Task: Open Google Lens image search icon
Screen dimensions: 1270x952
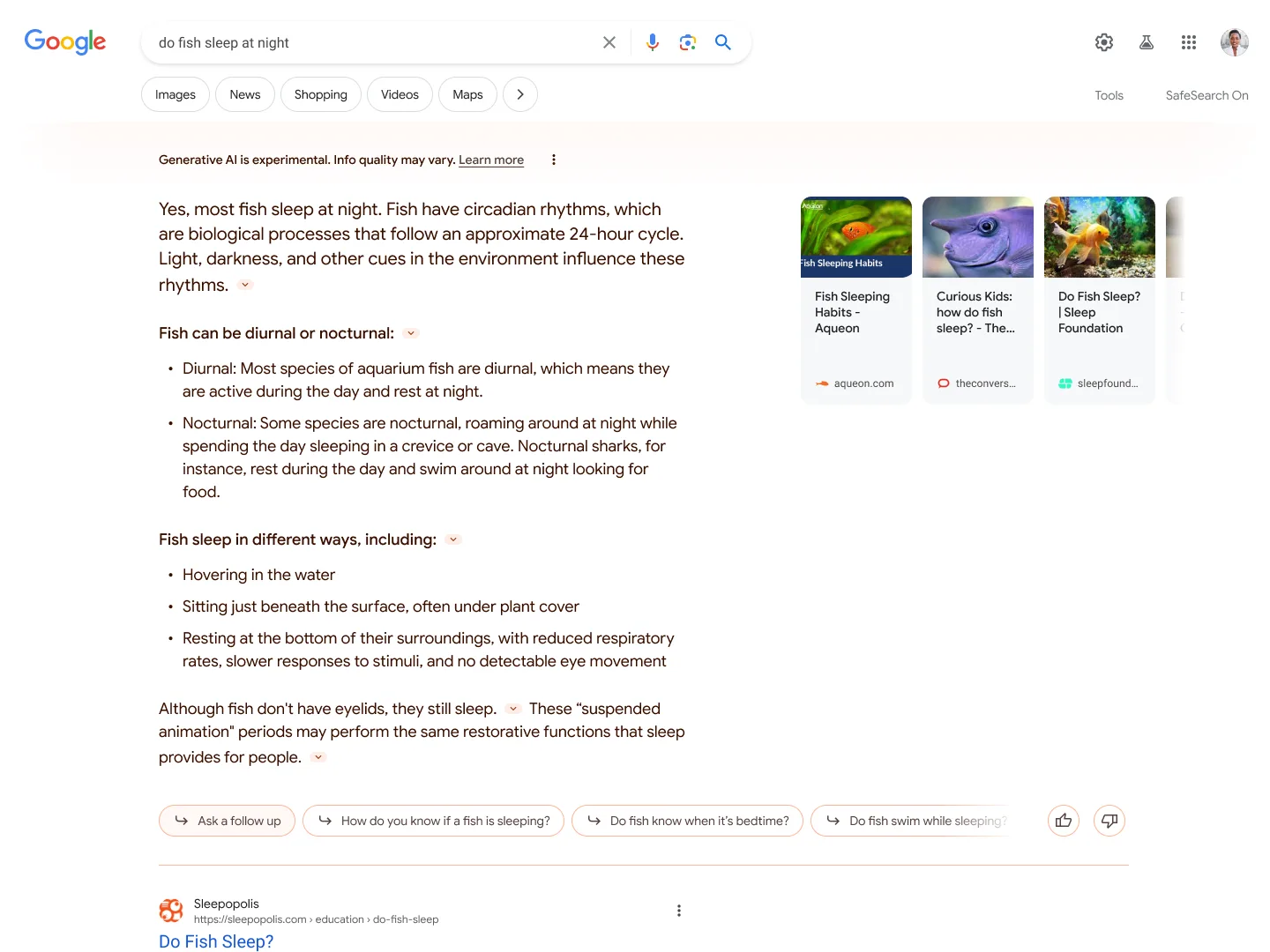Action: click(688, 42)
